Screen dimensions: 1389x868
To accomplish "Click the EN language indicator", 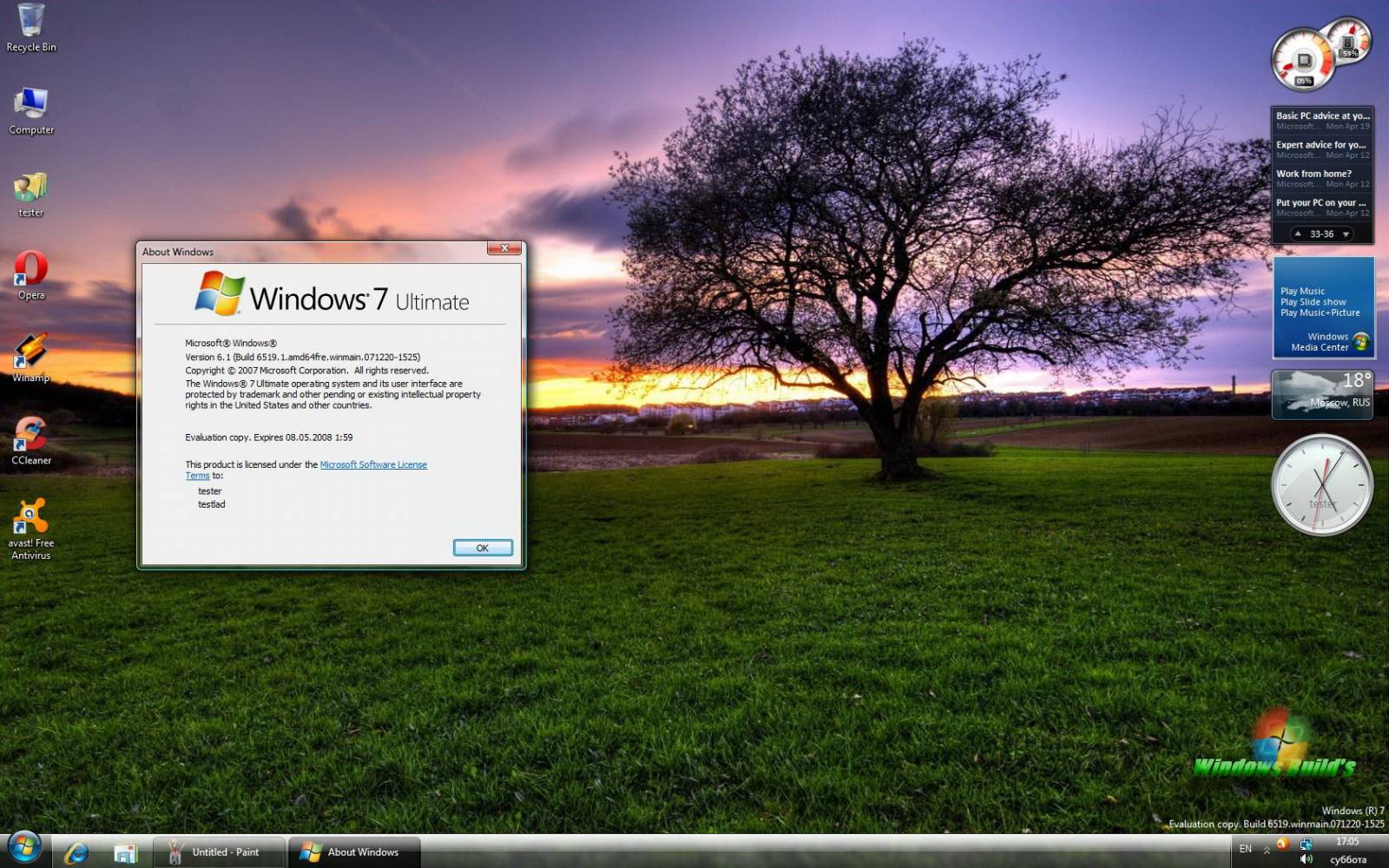I will click(x=1246, y=849).
